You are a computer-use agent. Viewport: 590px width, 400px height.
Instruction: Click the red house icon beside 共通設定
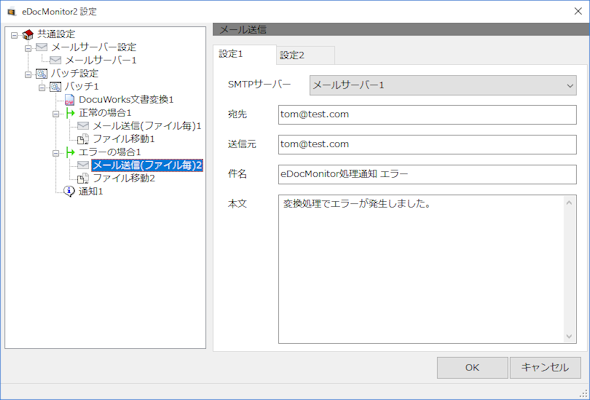[28, 35]
